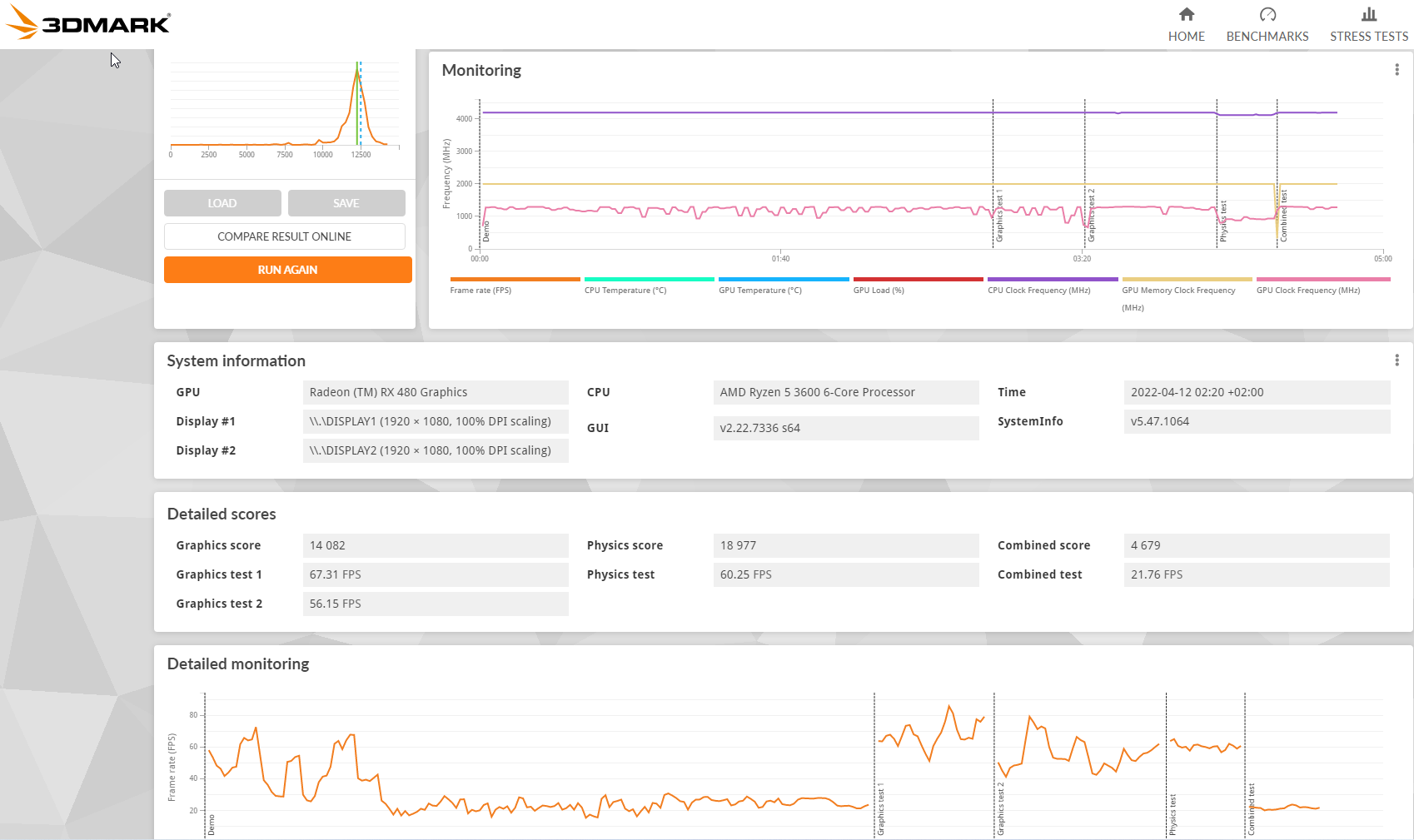Viewport: 1414px width, 840px height.
Task: Open the Home icon in top navigation
Action: 1187,14
